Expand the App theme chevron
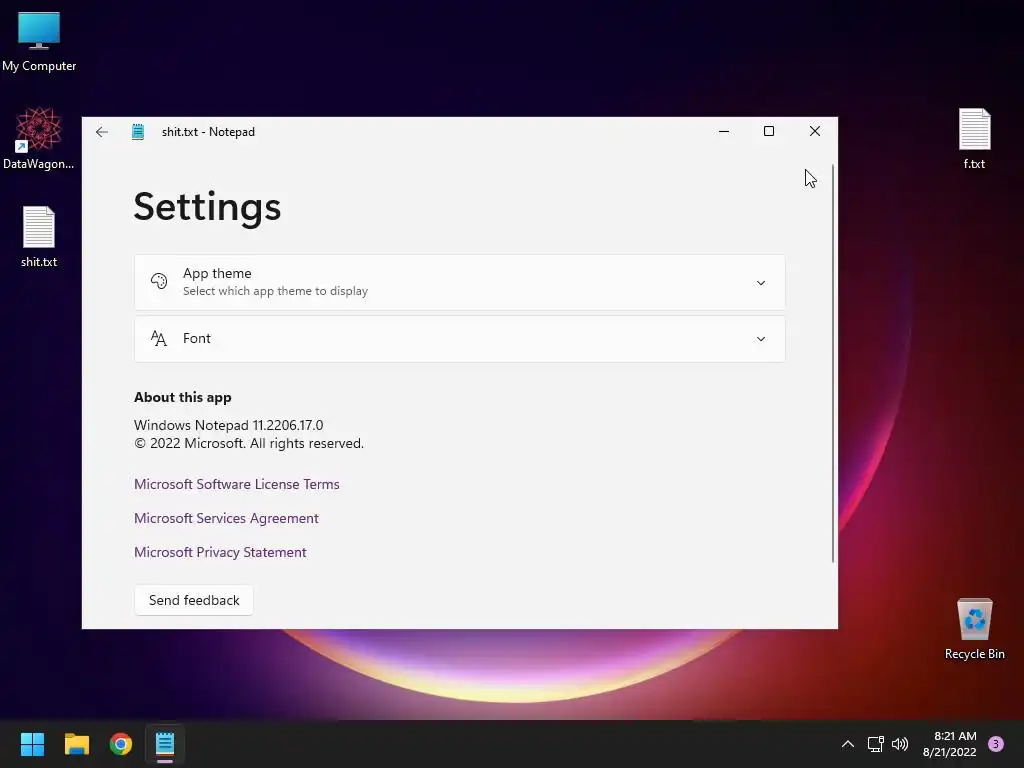 pyautogui.click(x=761, y=283)
